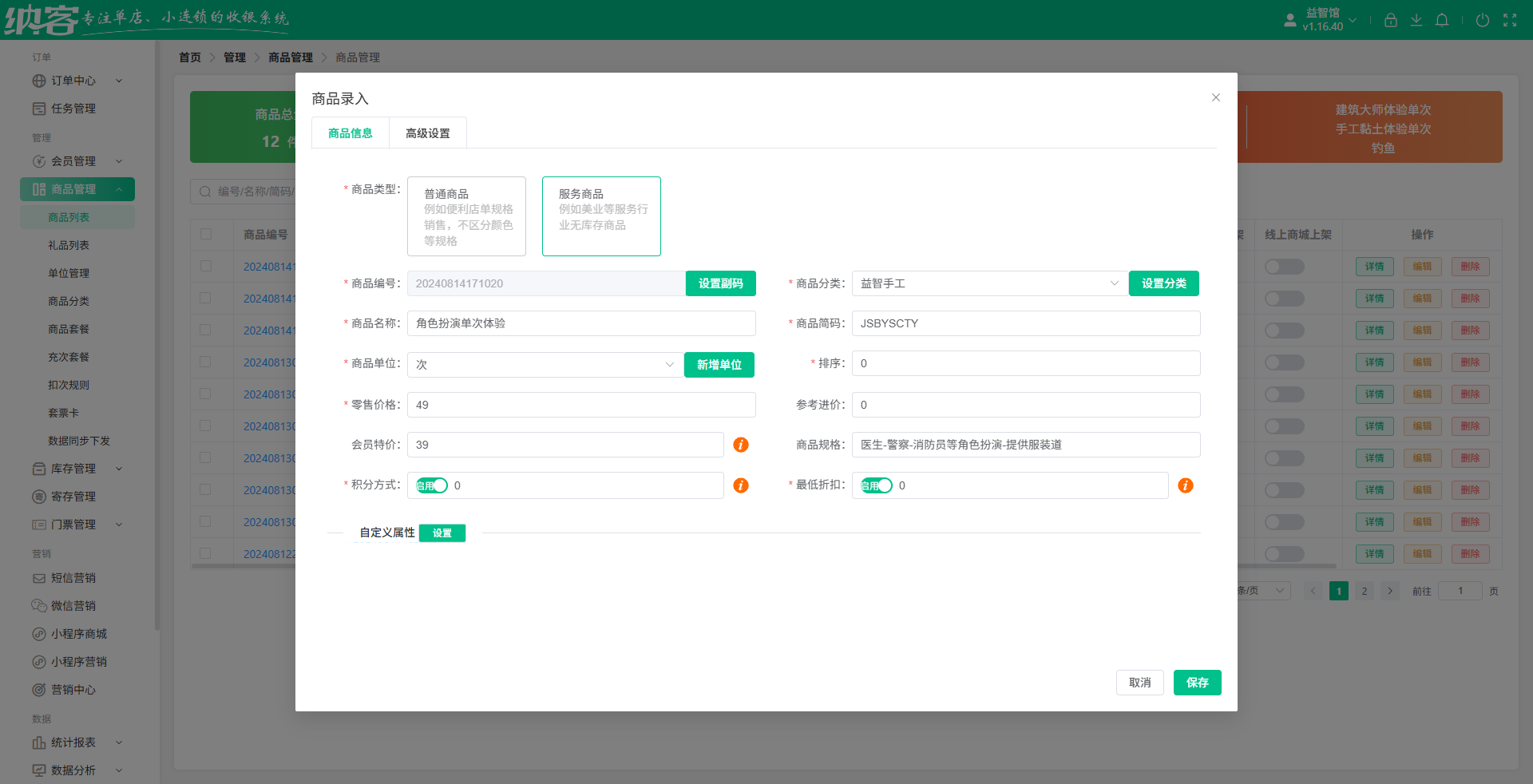This screenshot has width=1533, height=784.
Task: Toggle 线上商城上架 switch in second row
Action: pos(1285,299)
